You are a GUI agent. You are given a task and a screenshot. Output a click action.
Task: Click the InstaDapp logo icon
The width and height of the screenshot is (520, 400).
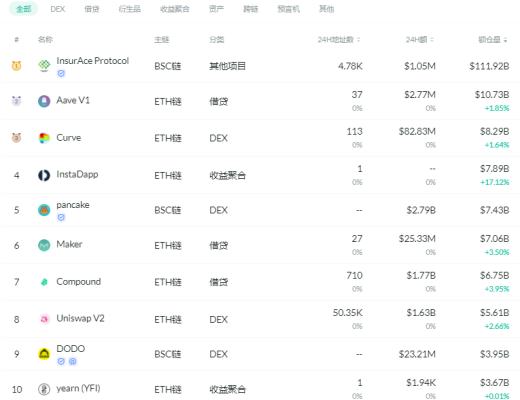44,175
